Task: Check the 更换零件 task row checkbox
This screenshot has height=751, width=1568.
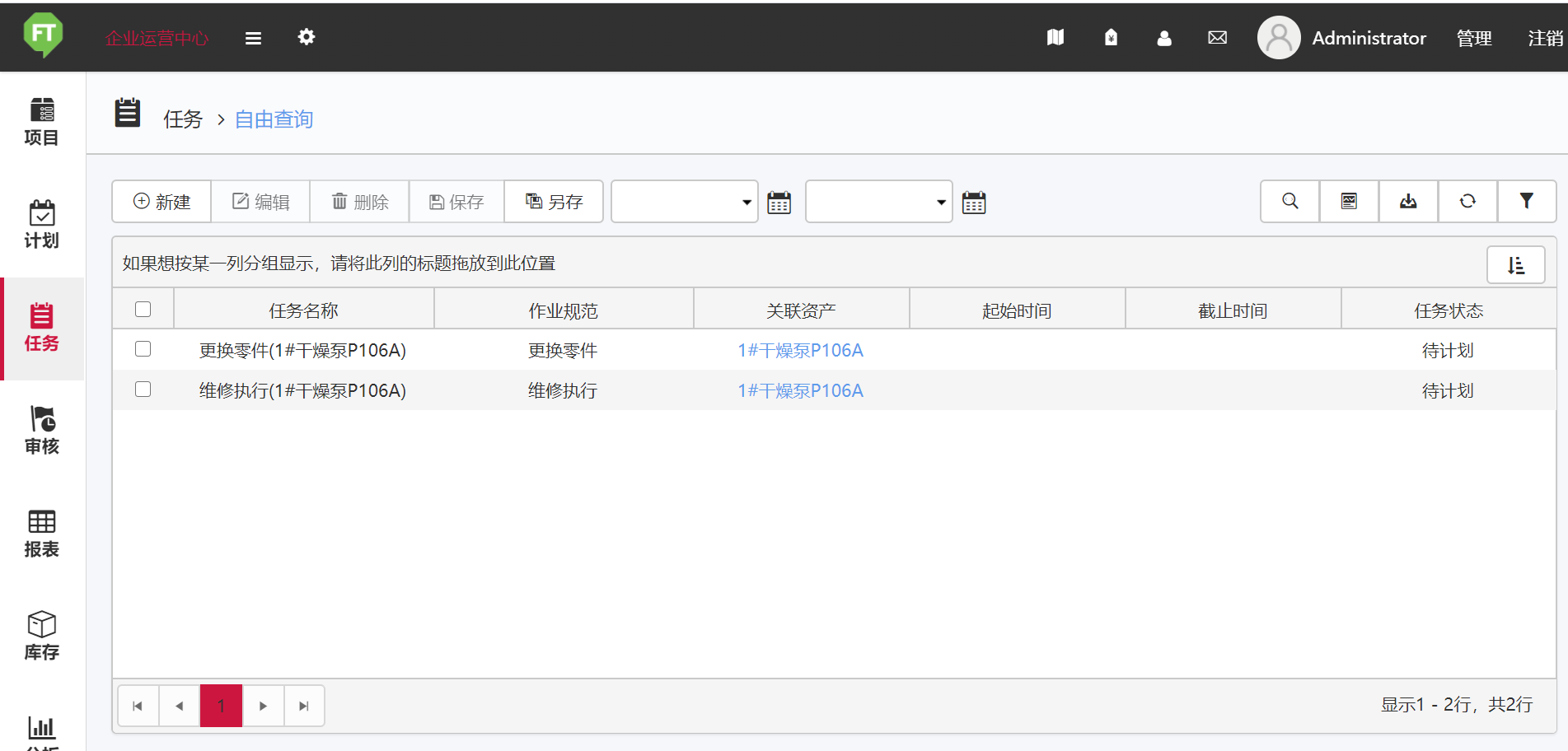Action: (143, 349)
